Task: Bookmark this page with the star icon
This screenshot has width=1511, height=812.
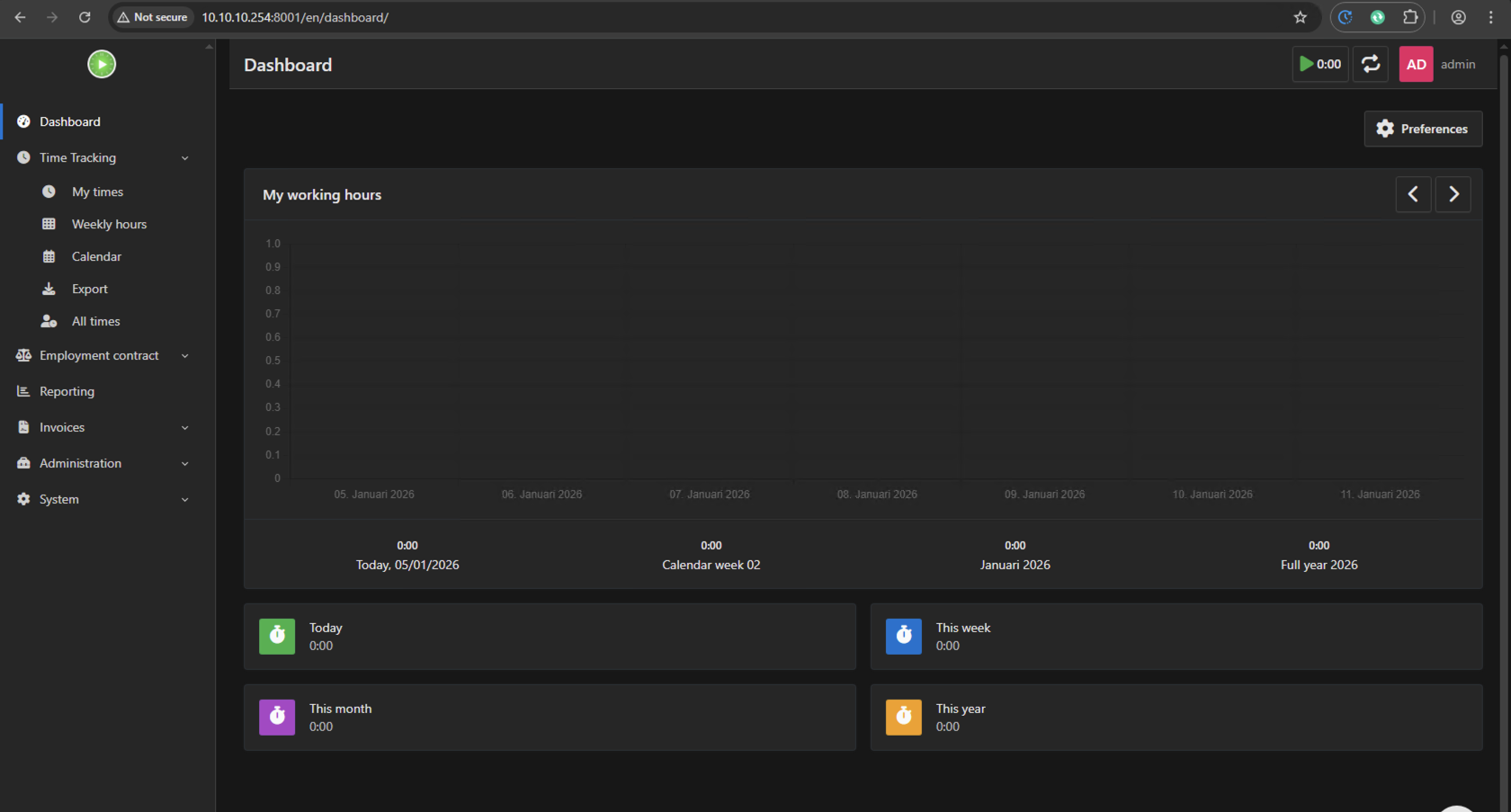Action: pos(1300,17)
